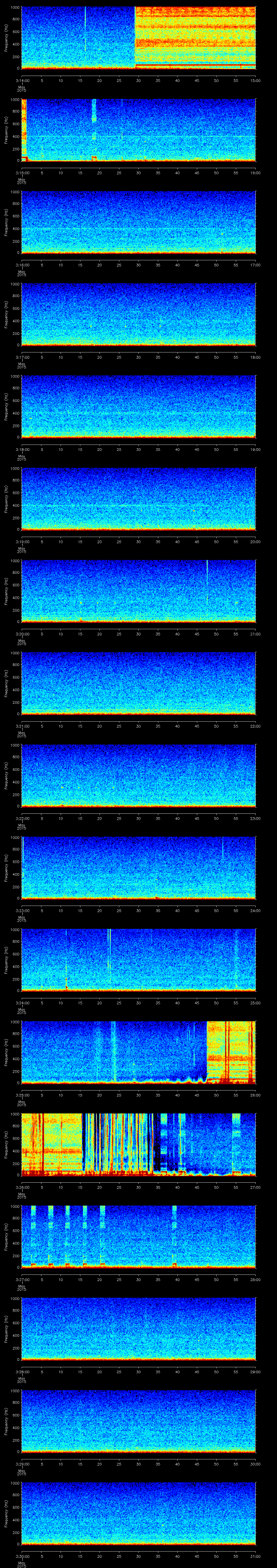Click the 20:00 end time label
The image size is (277, 1568).
[x=255, y=542]
